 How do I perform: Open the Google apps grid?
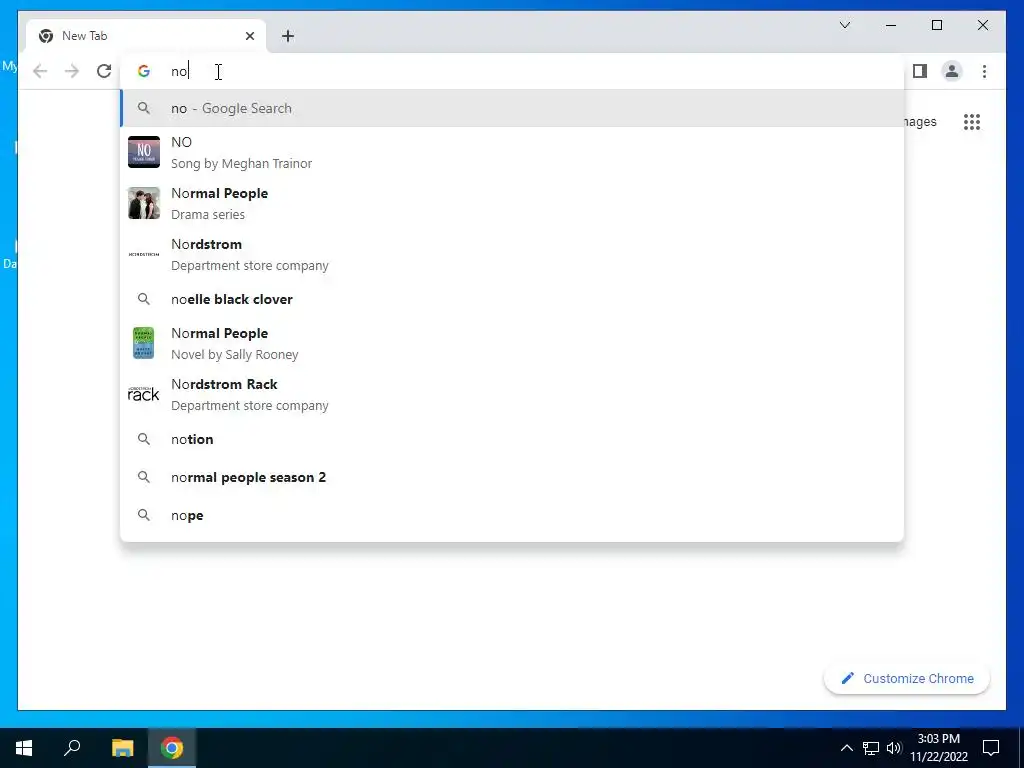tap(972, 122)
